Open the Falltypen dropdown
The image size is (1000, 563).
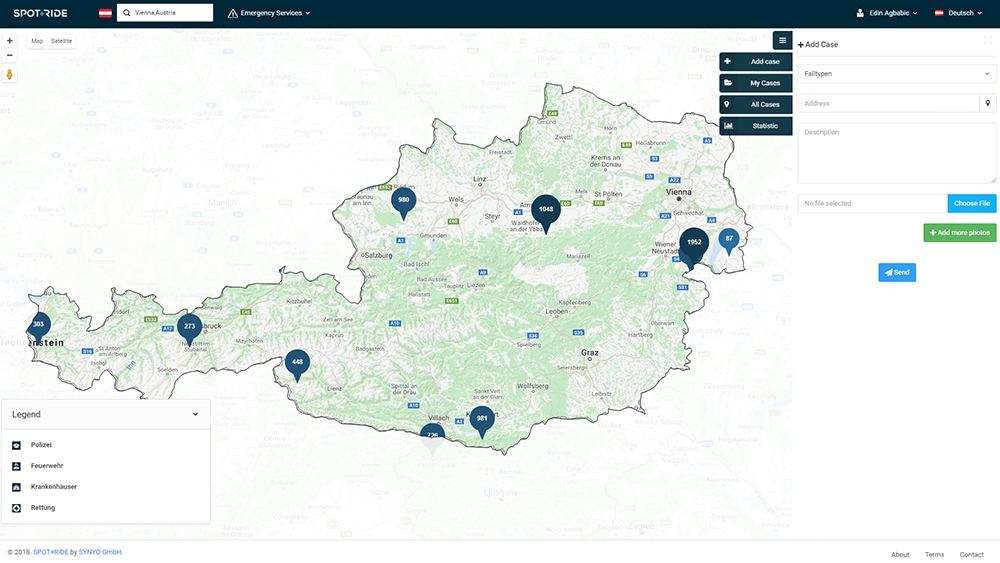pos(897,74)
